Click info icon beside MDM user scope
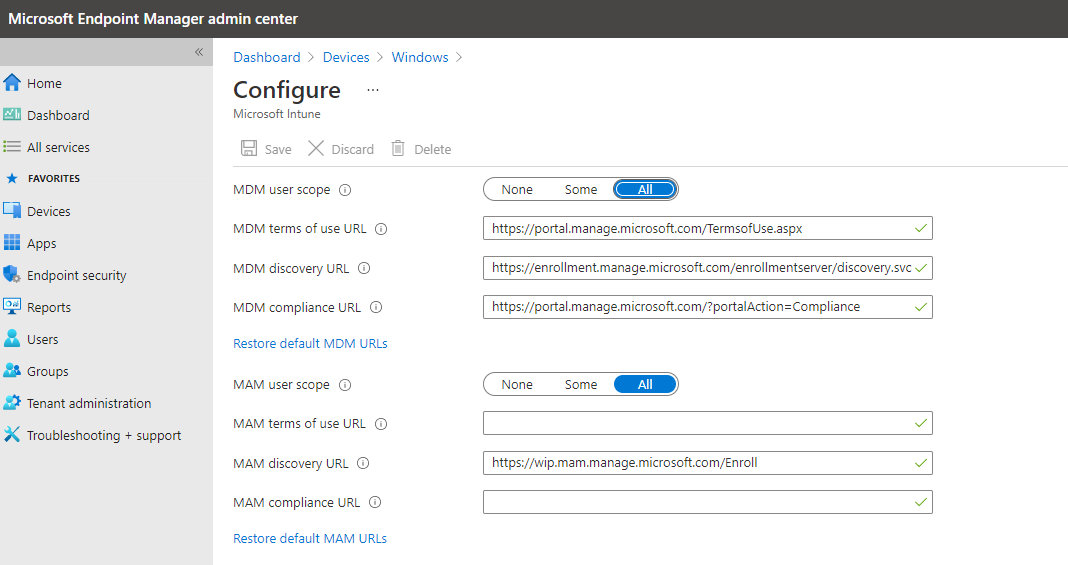 coord(345,190)
